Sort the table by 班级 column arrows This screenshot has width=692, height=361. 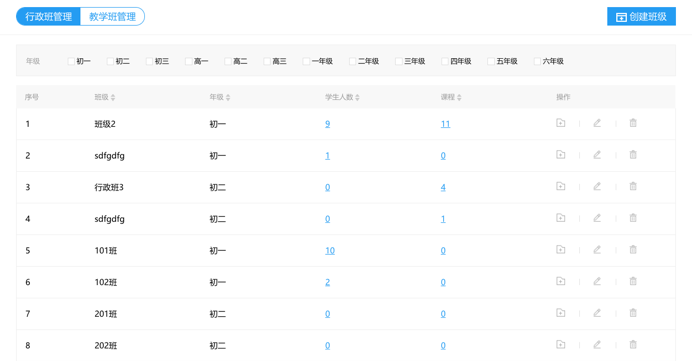tap(113, 97)
